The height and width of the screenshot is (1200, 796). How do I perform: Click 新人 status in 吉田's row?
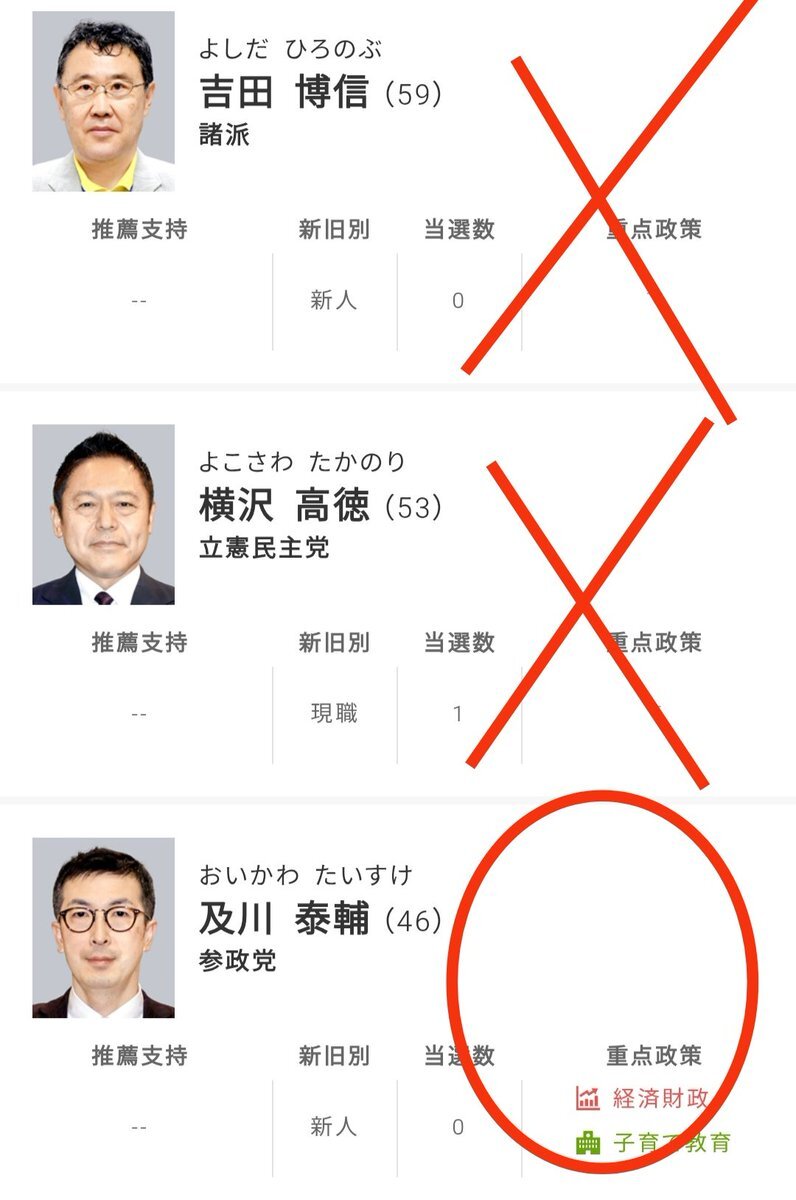tap(334, 300)
